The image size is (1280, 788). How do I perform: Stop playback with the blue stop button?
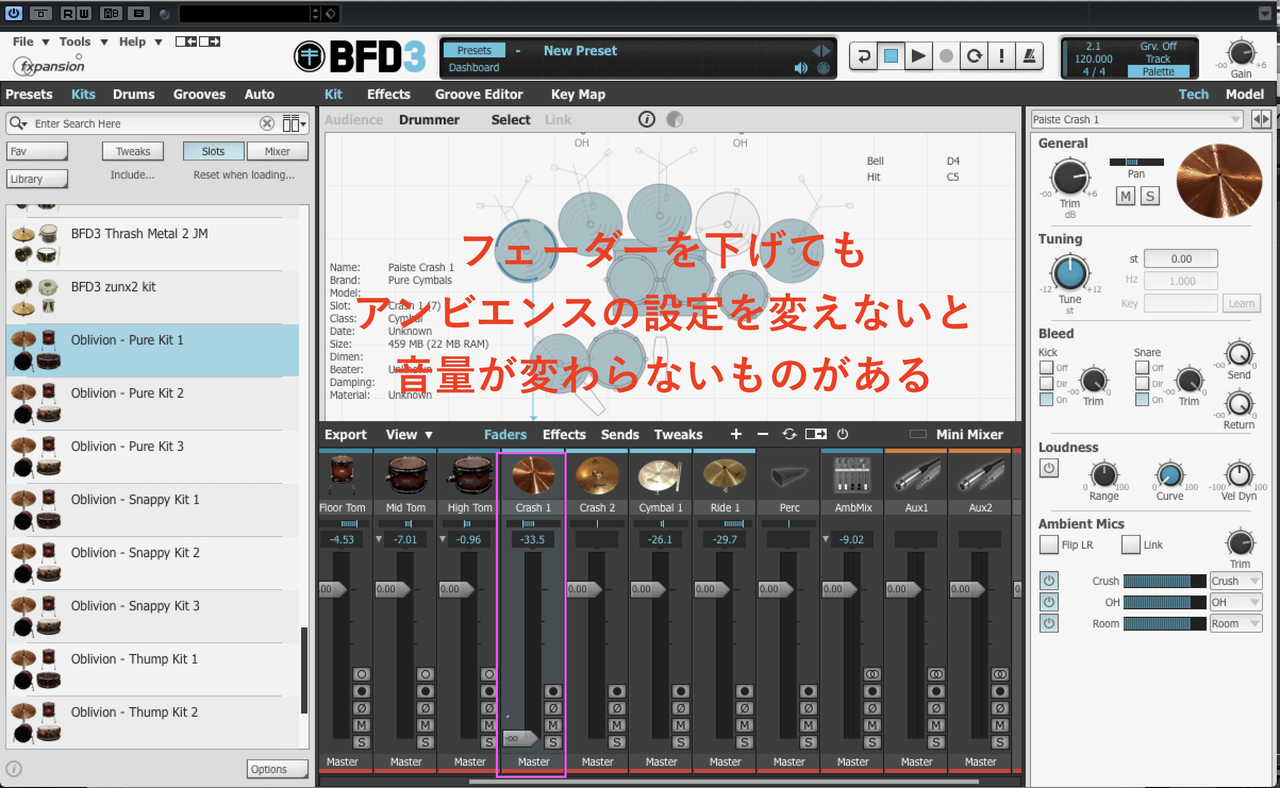891,56
